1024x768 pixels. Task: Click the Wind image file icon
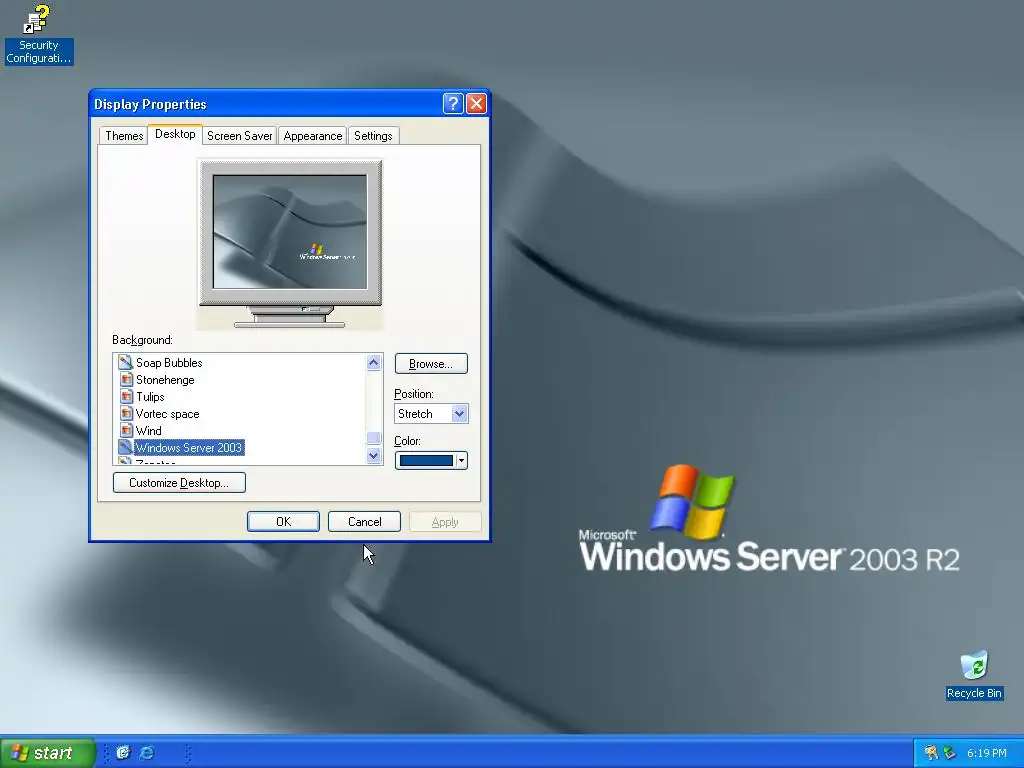click(126, 430)
